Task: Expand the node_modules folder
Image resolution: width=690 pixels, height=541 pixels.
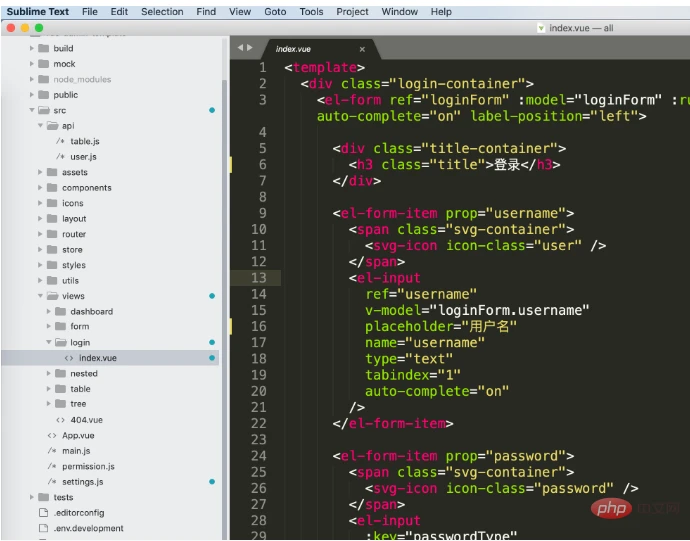Action: pyautogui.click(x=32, y=79)
